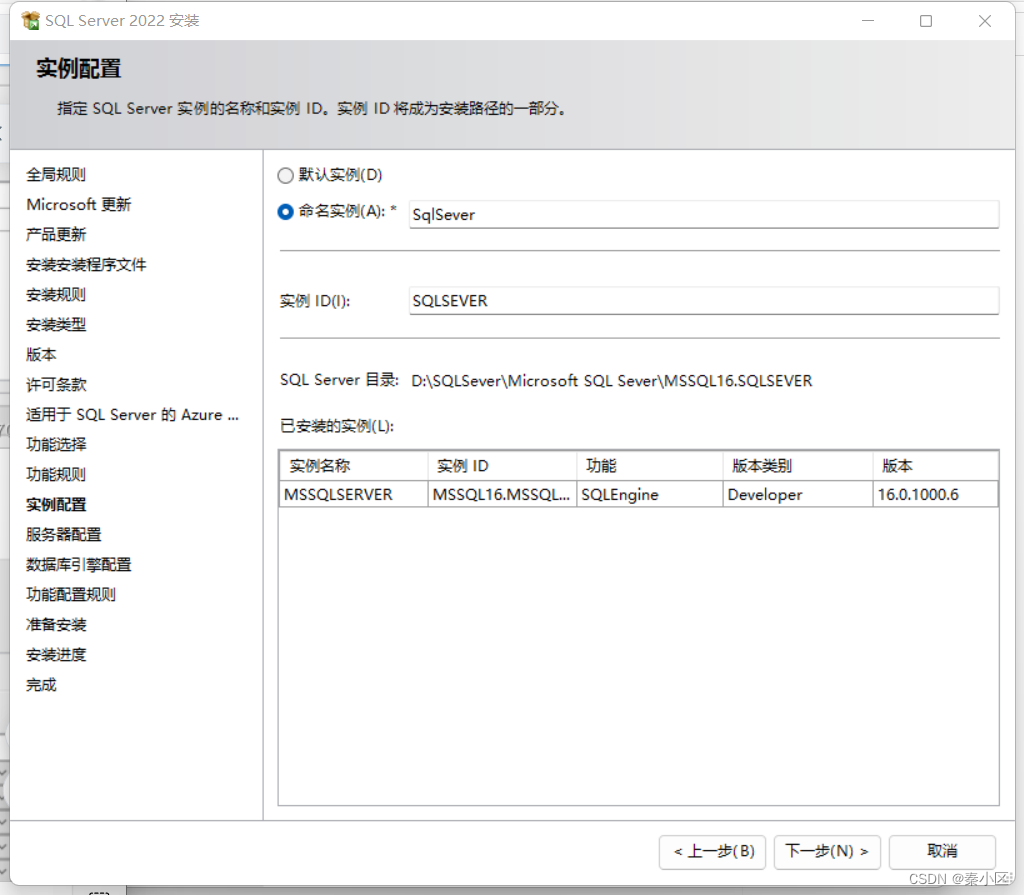
Task: Open 版本 step in sidebar
Action: pos(41,355)
